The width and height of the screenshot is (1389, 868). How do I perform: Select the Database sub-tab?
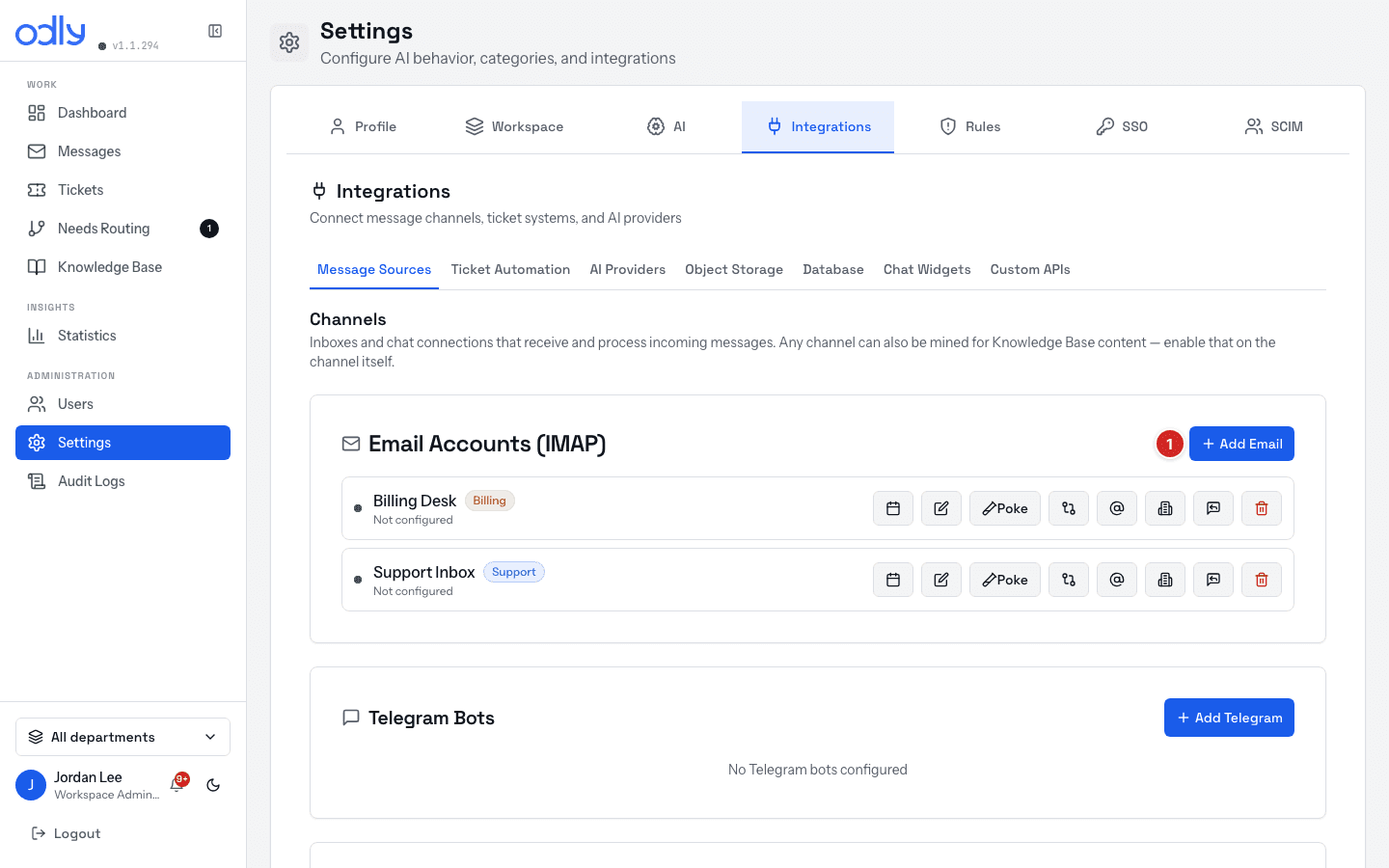coord(833,270)
